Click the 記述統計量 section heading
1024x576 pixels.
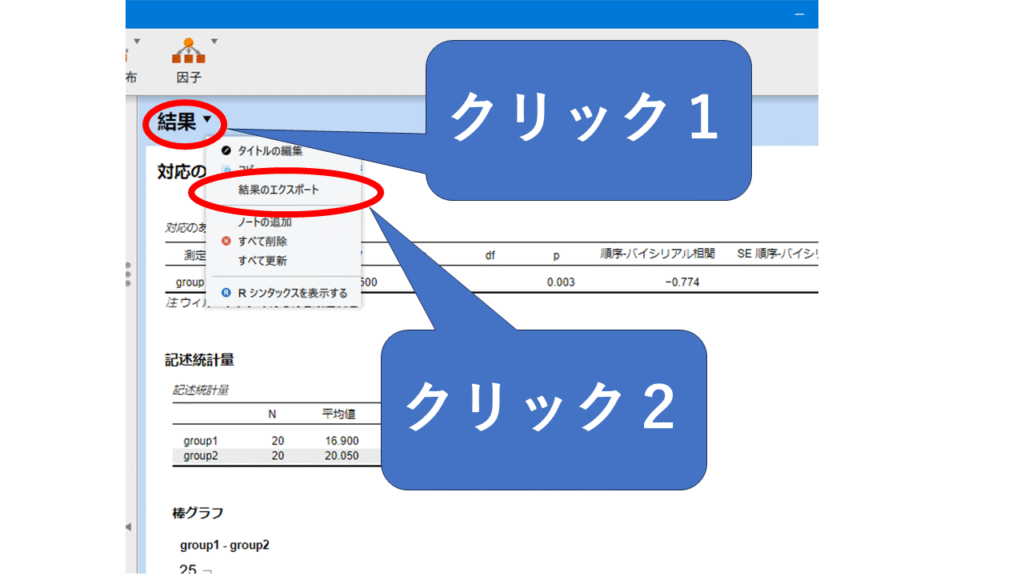200,360
